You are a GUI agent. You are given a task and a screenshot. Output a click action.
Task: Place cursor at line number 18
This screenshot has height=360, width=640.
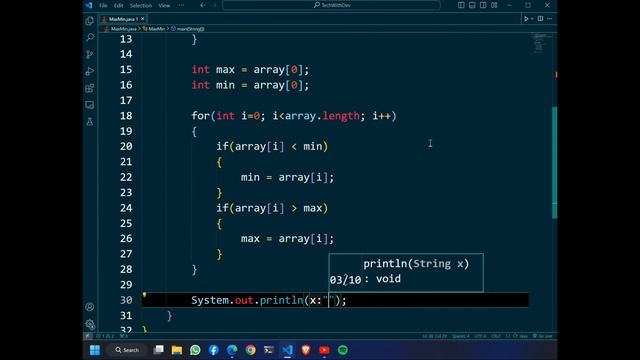coord(126,116)
